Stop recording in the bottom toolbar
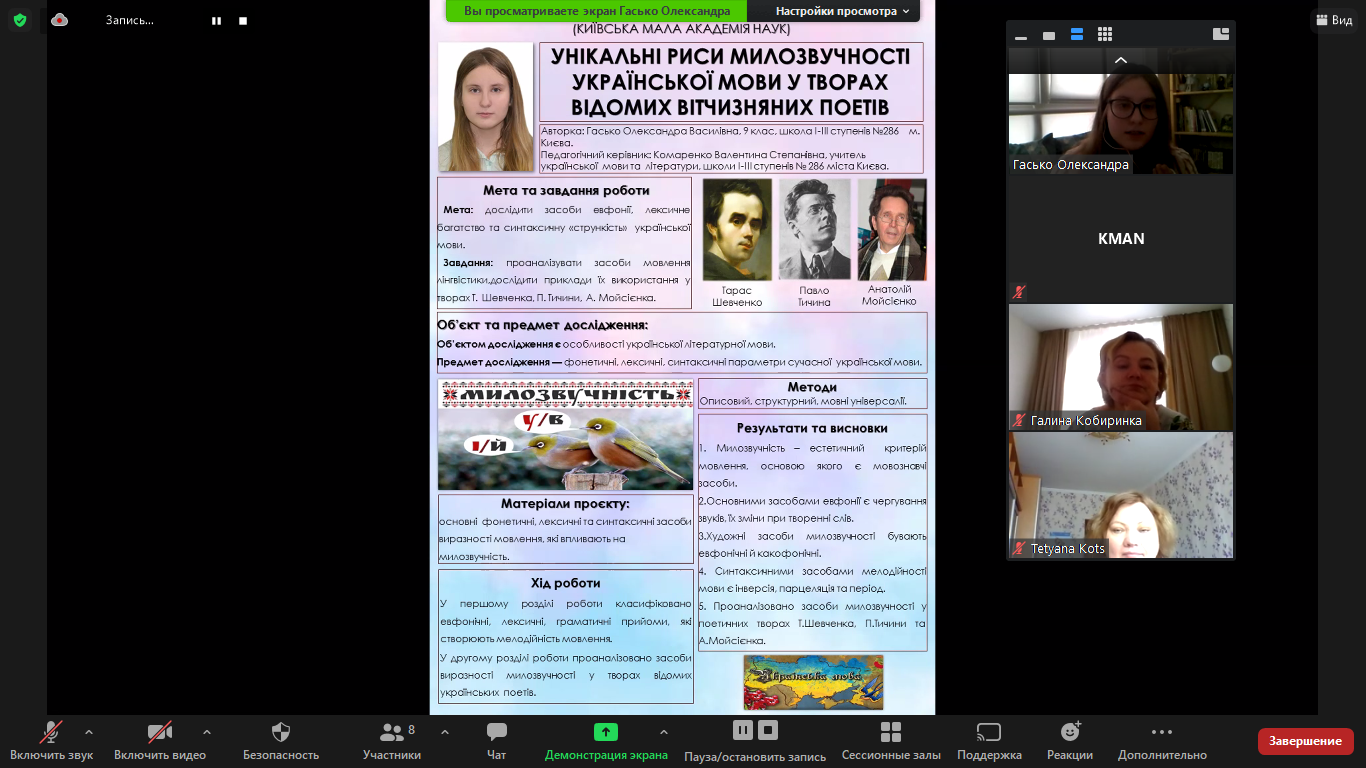This screenshot has width=1366, height=768. click(768, 730)
